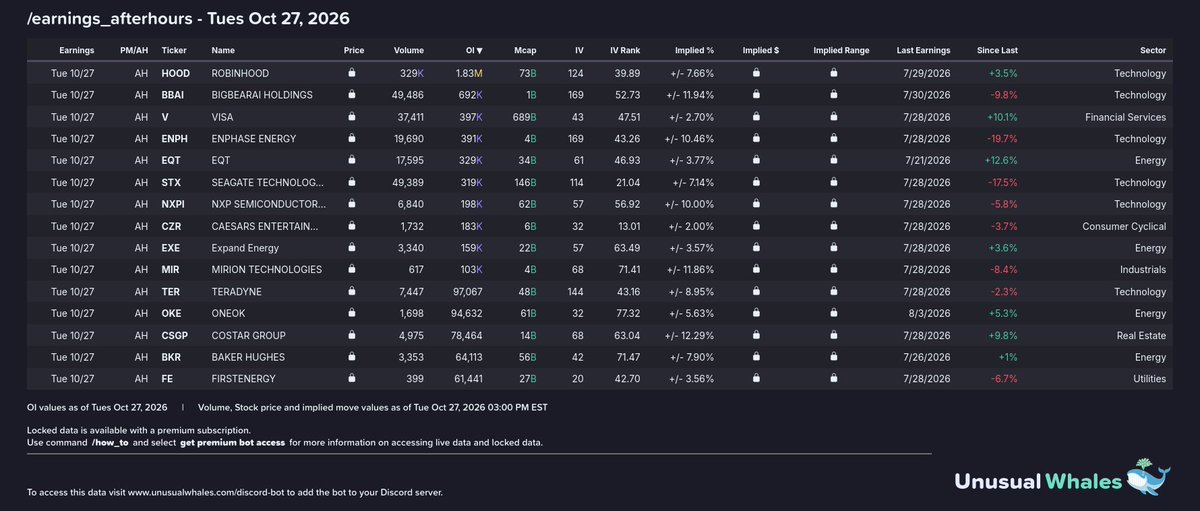Click the Price lock icon in ENPH row
Image resolution: width=1200 pixels, height=511 pixels.
pos(352,139)
